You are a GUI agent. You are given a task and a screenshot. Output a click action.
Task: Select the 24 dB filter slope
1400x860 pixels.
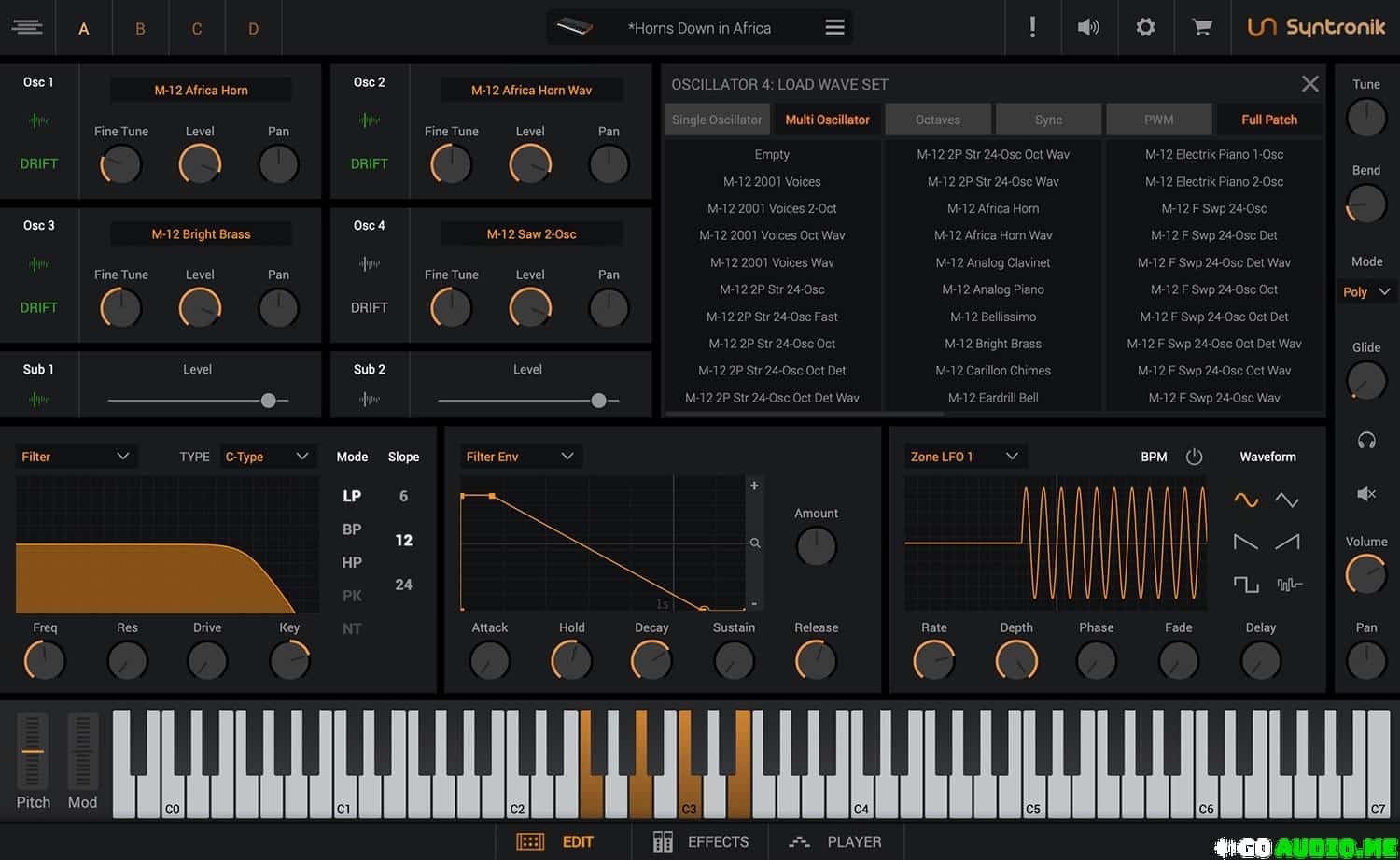(403, 585)
